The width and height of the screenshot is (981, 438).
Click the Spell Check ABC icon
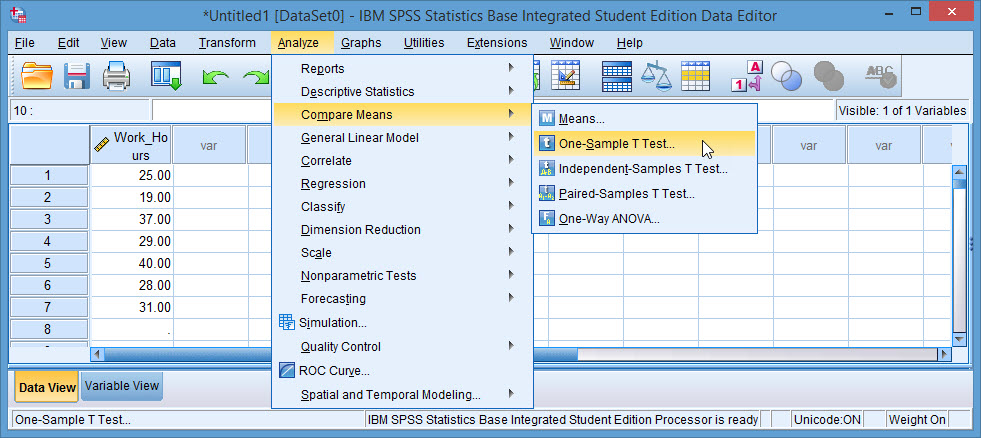click(880, 76)
